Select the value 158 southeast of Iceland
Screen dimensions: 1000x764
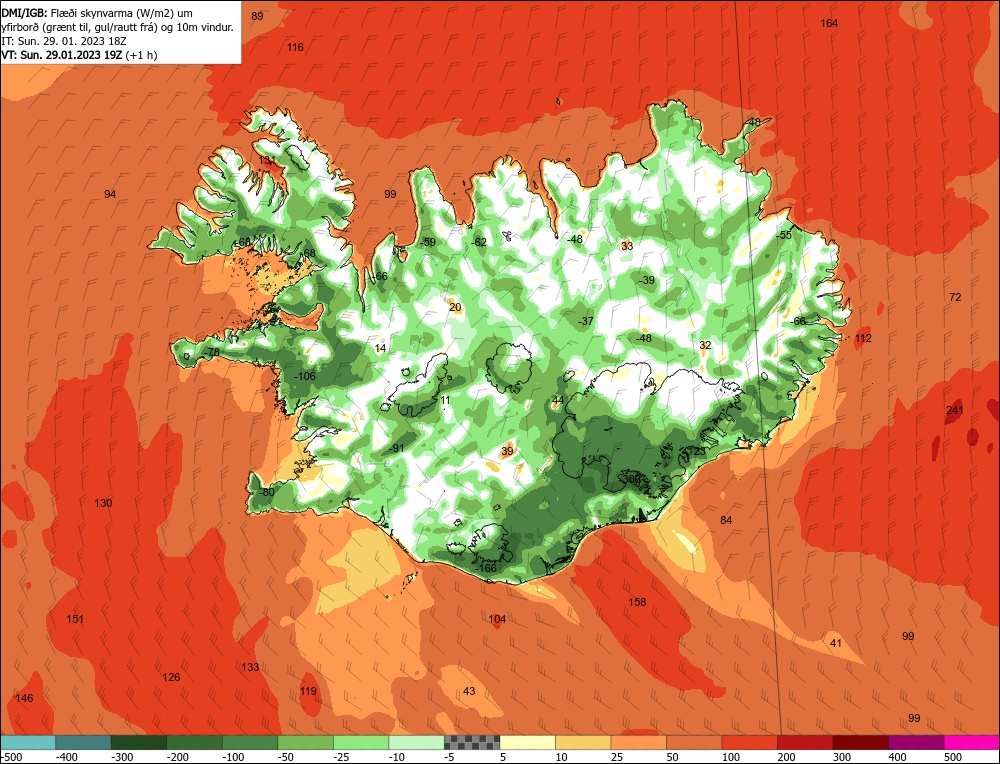pyautogui.click(x=637, y=602)
